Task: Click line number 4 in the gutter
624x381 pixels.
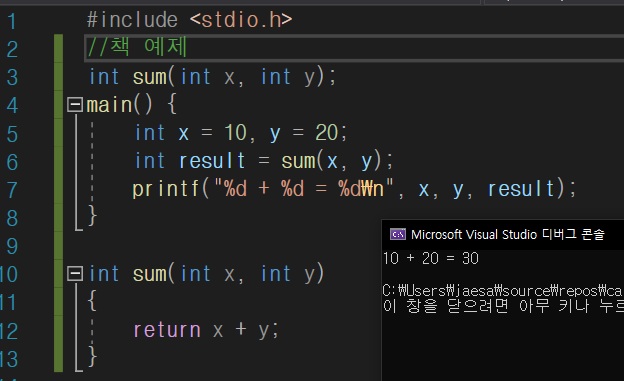Action: point(12,106)
